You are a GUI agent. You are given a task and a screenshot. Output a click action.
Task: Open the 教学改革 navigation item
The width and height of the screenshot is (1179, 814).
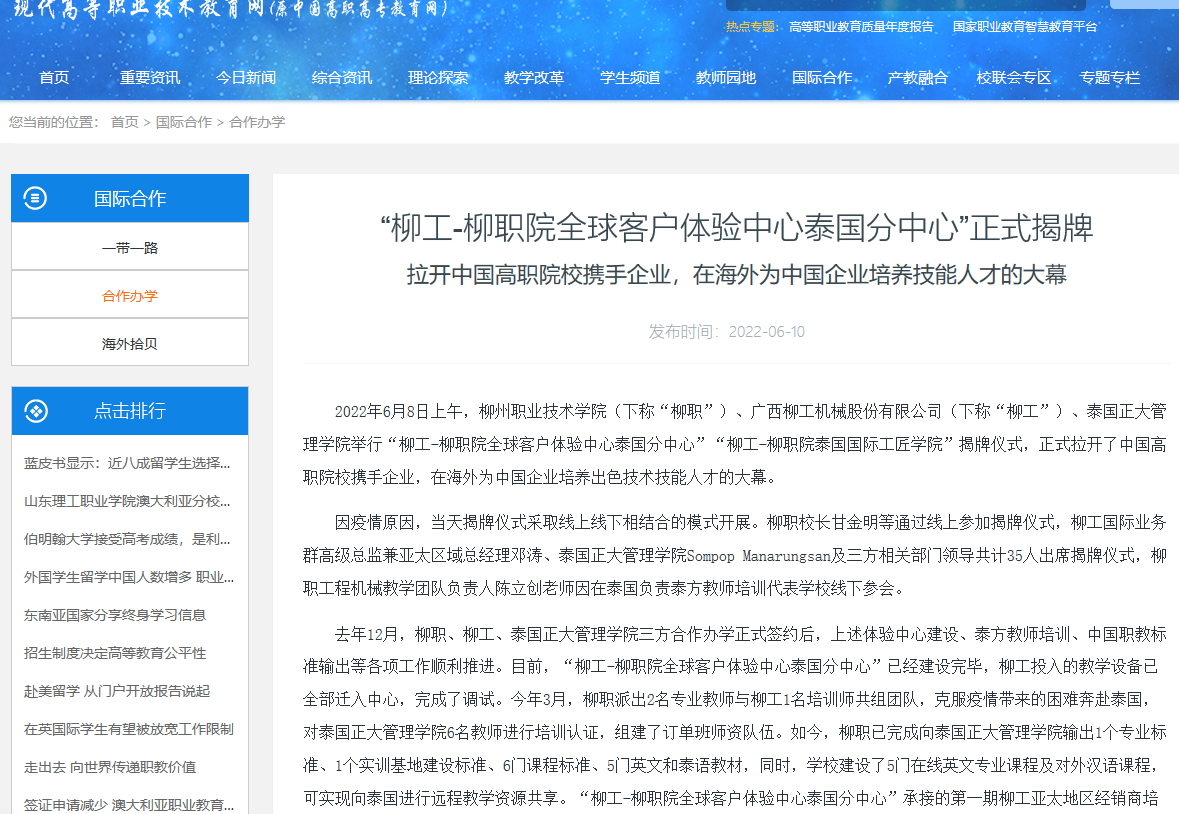coord(534,78)
